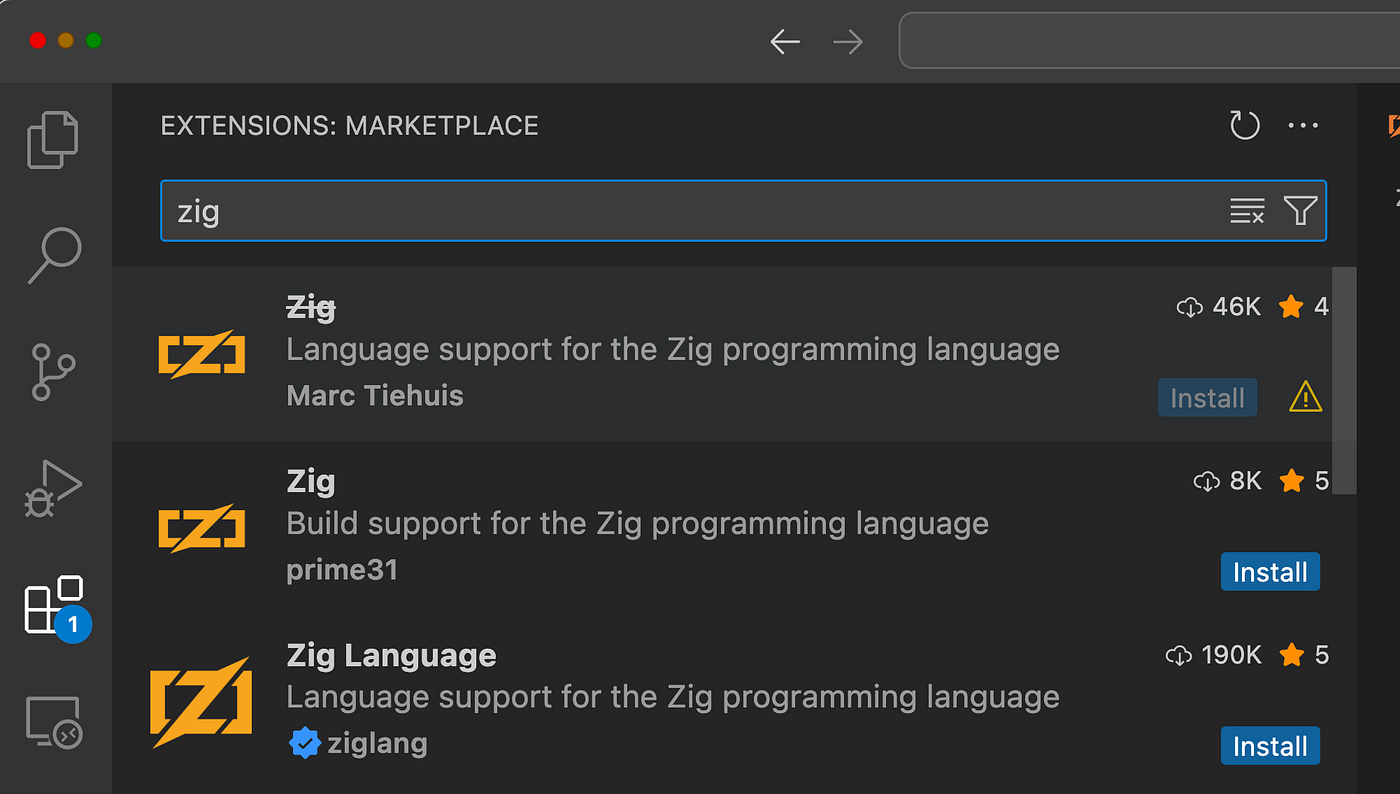
Task: Go forward using the right arrow
Action: click(x=847, y=42)
